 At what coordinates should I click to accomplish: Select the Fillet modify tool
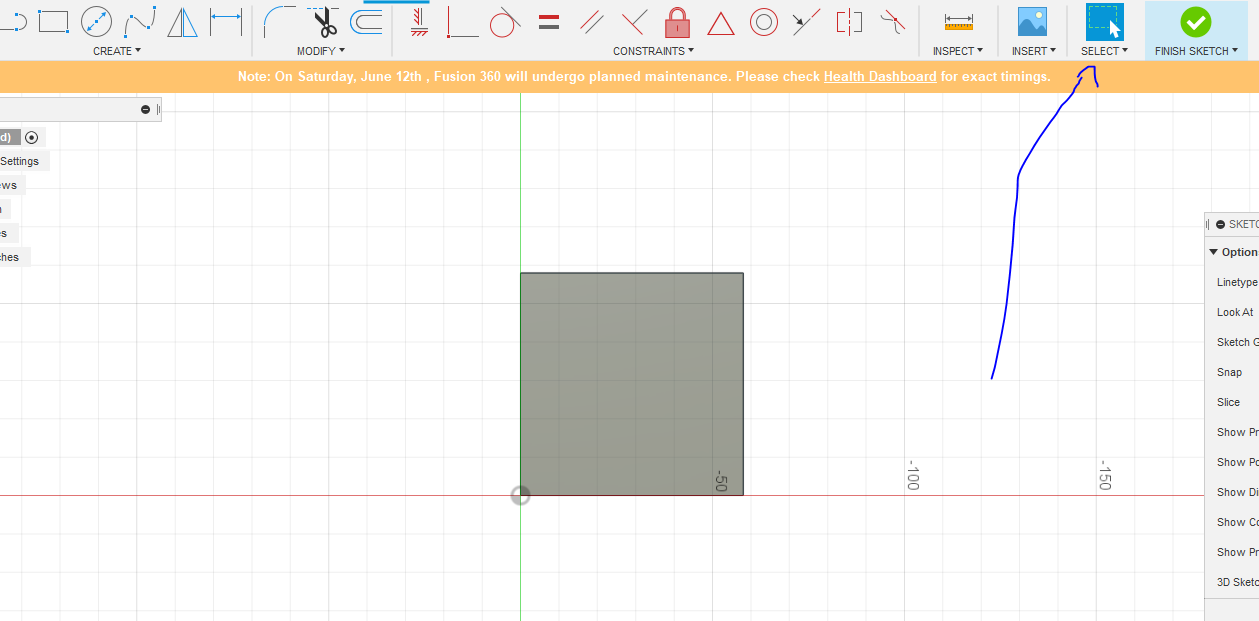279,21
